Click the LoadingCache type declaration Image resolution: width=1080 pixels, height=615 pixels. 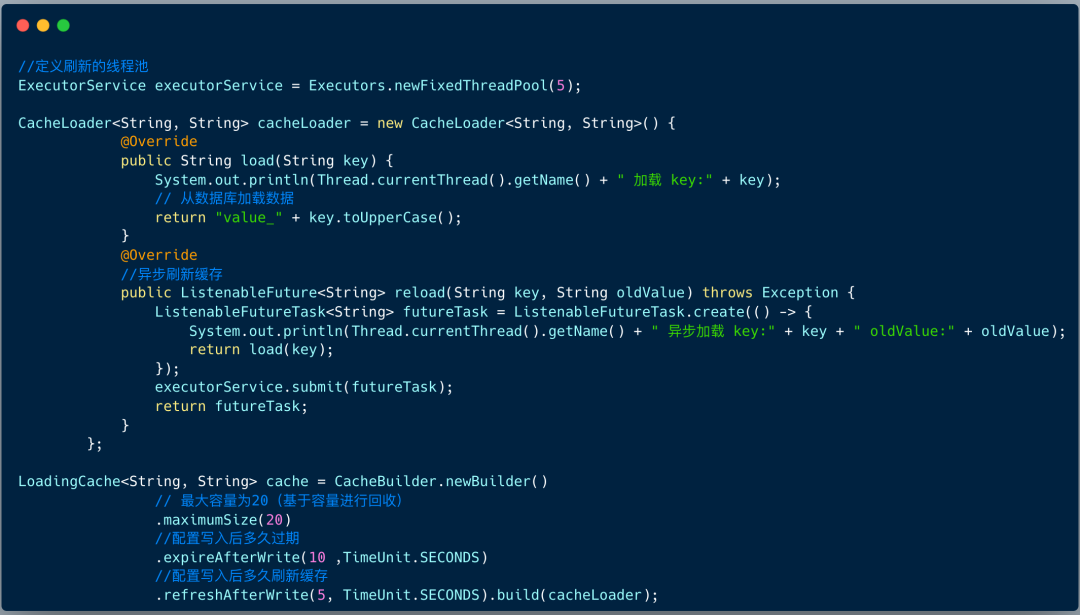68,481
